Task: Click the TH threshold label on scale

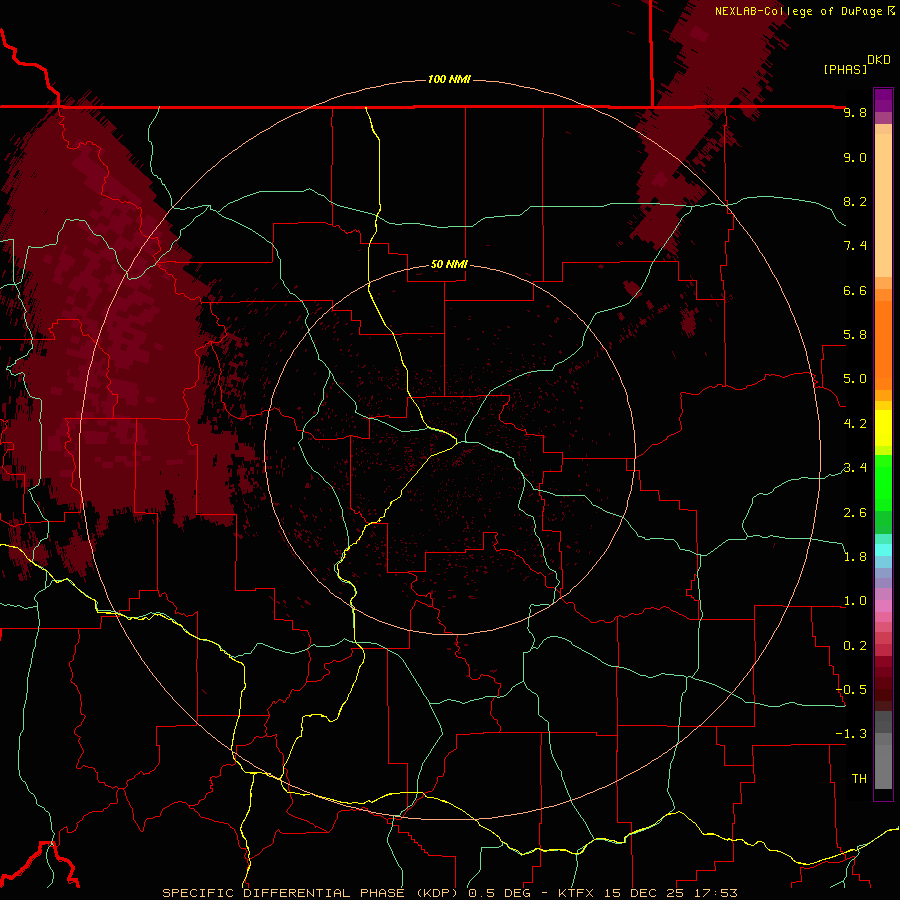Action: click(x=859, y=779)
